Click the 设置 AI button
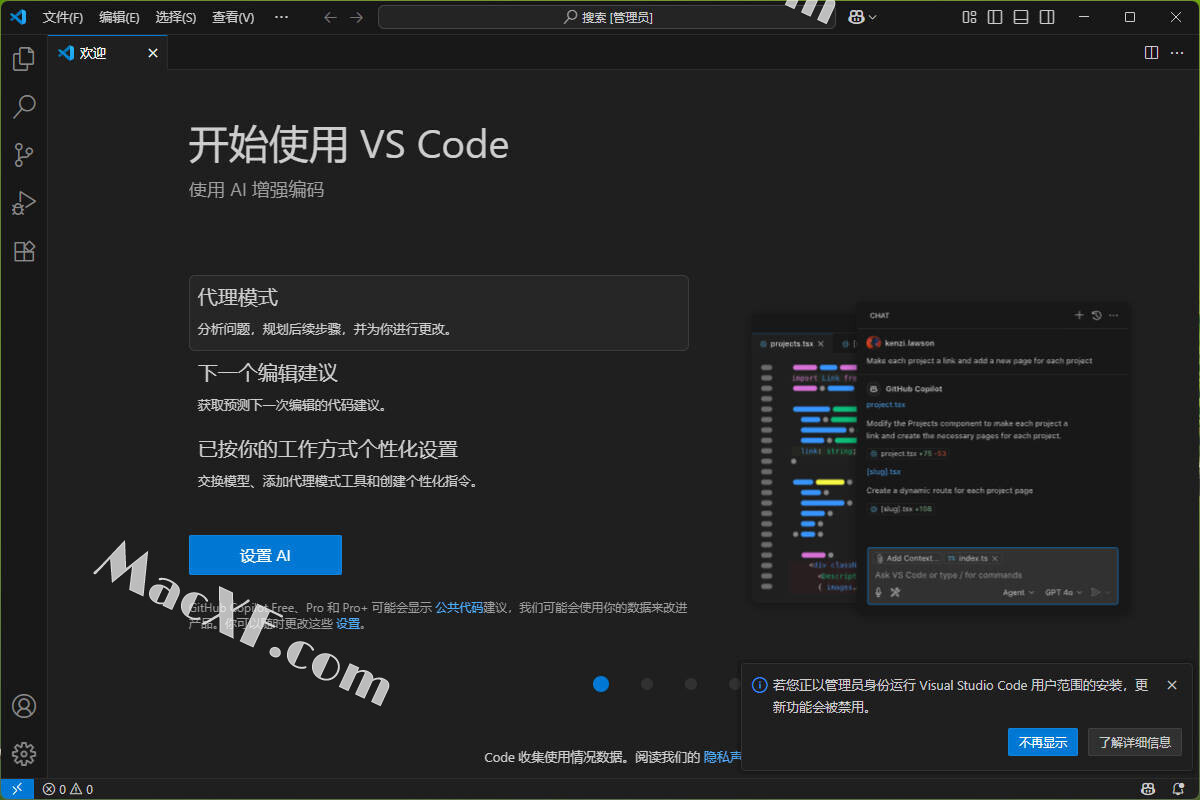1200x800 pixels. [x=265, y=555]
